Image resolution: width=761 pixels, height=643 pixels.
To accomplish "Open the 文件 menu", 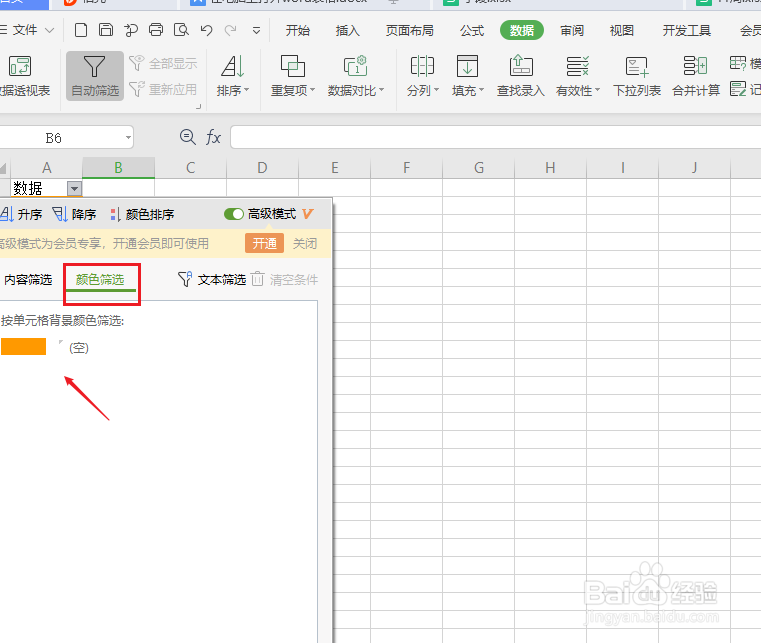I will point(27,30).
